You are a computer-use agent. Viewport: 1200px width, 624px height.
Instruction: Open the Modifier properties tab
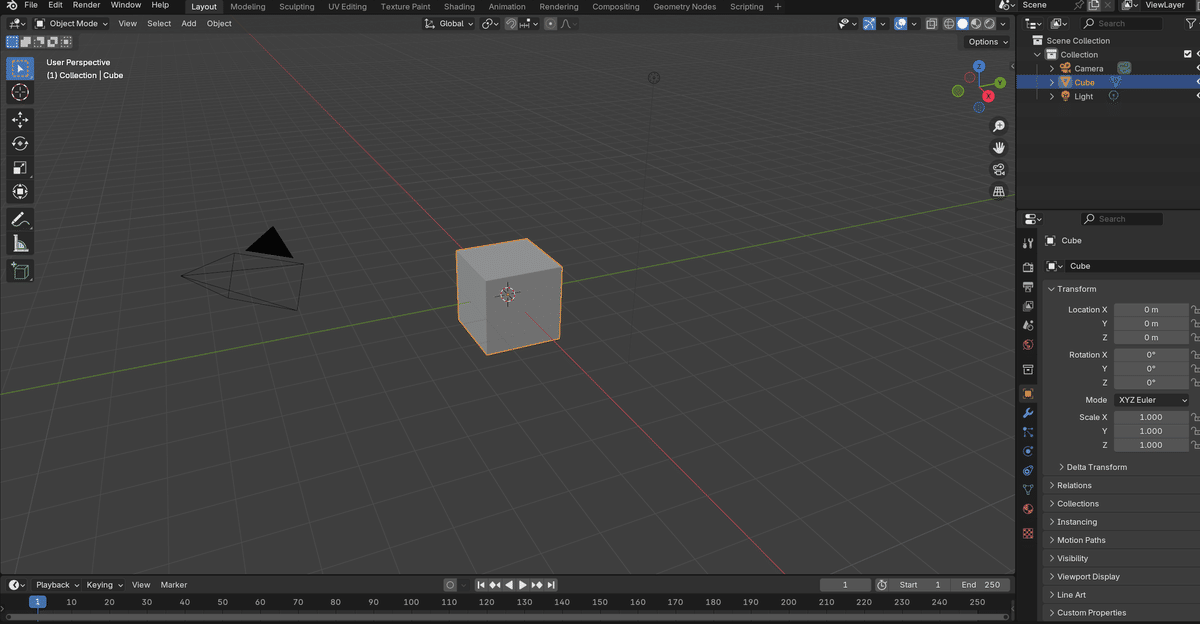(x=1028, y=412)
